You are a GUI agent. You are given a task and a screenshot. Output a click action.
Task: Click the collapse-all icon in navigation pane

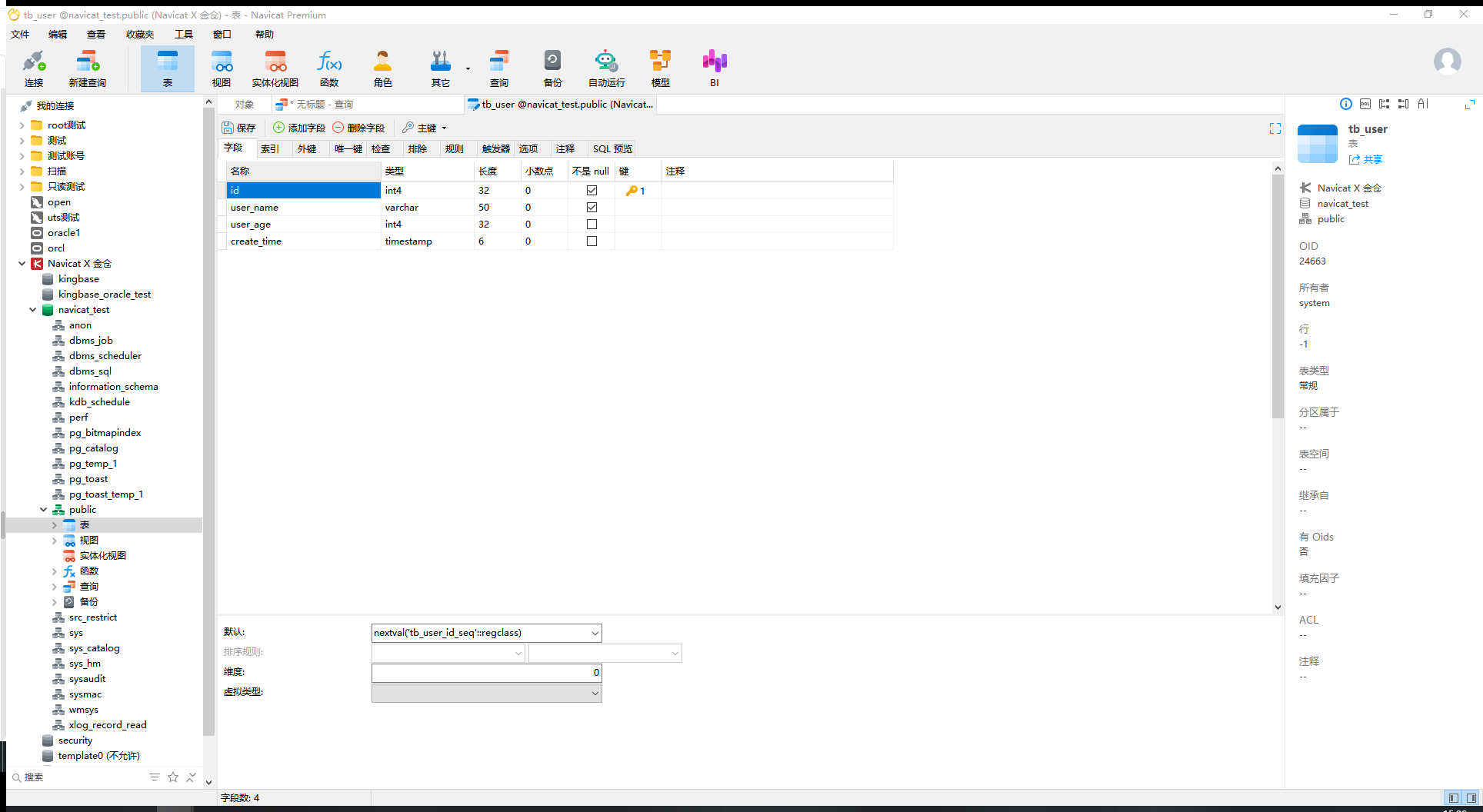pyautogui.click(x=192, y=777)
